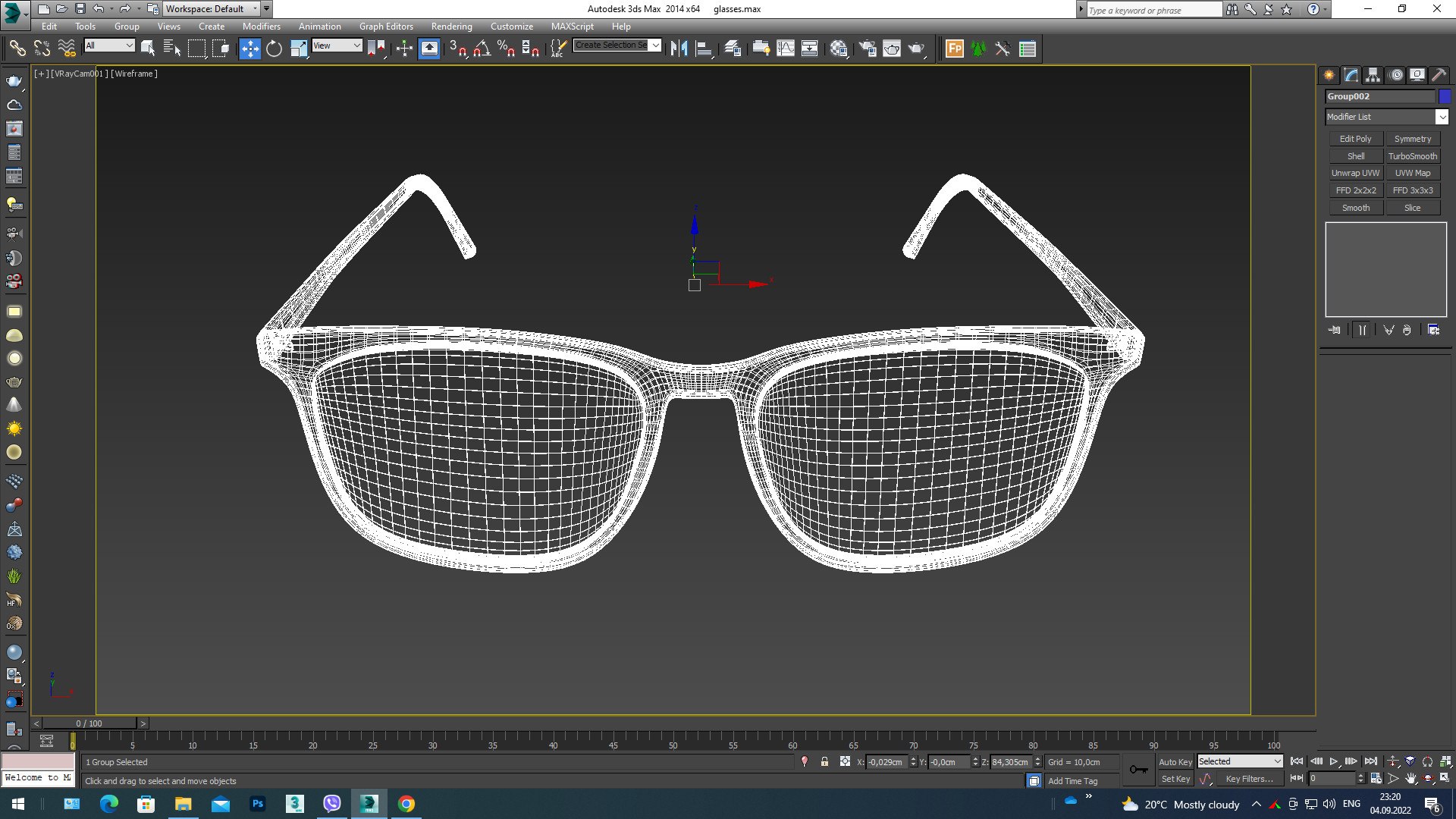The height and width of the screenshot is (819, 1456).
Task: Select the Rotate tool
Action: [274, 49]
